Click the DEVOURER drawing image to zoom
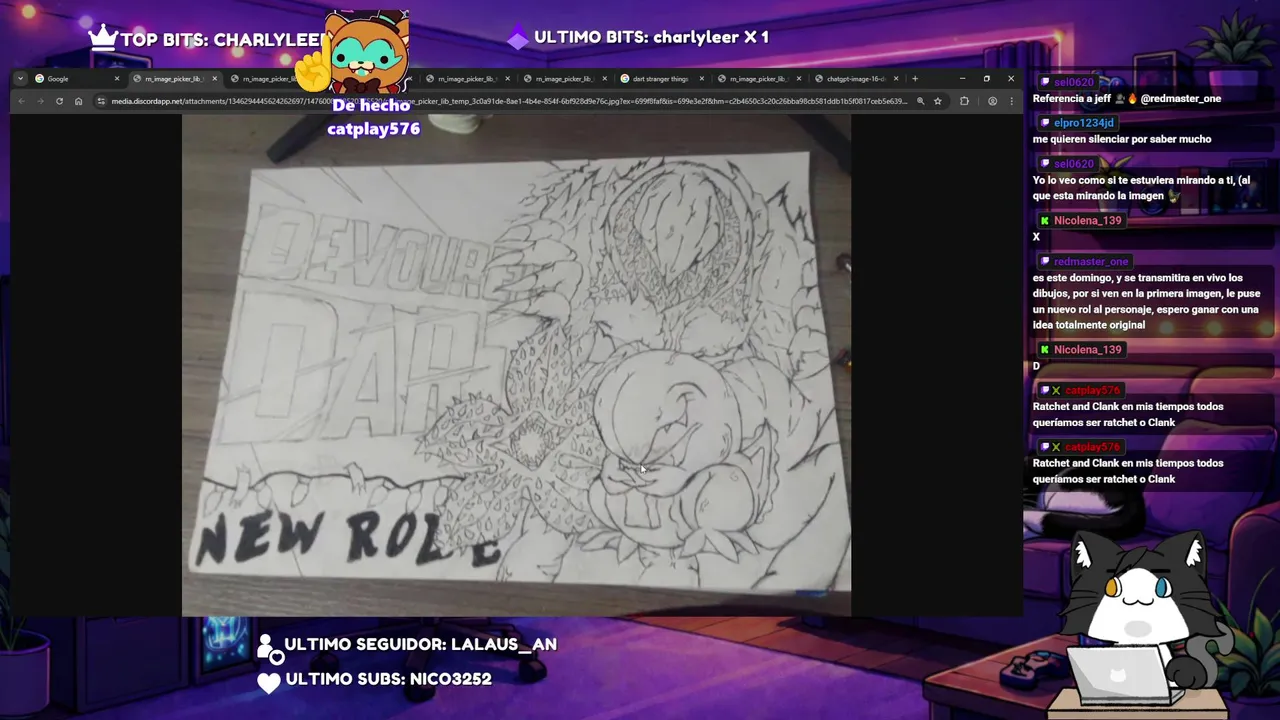 pos(516,365)
